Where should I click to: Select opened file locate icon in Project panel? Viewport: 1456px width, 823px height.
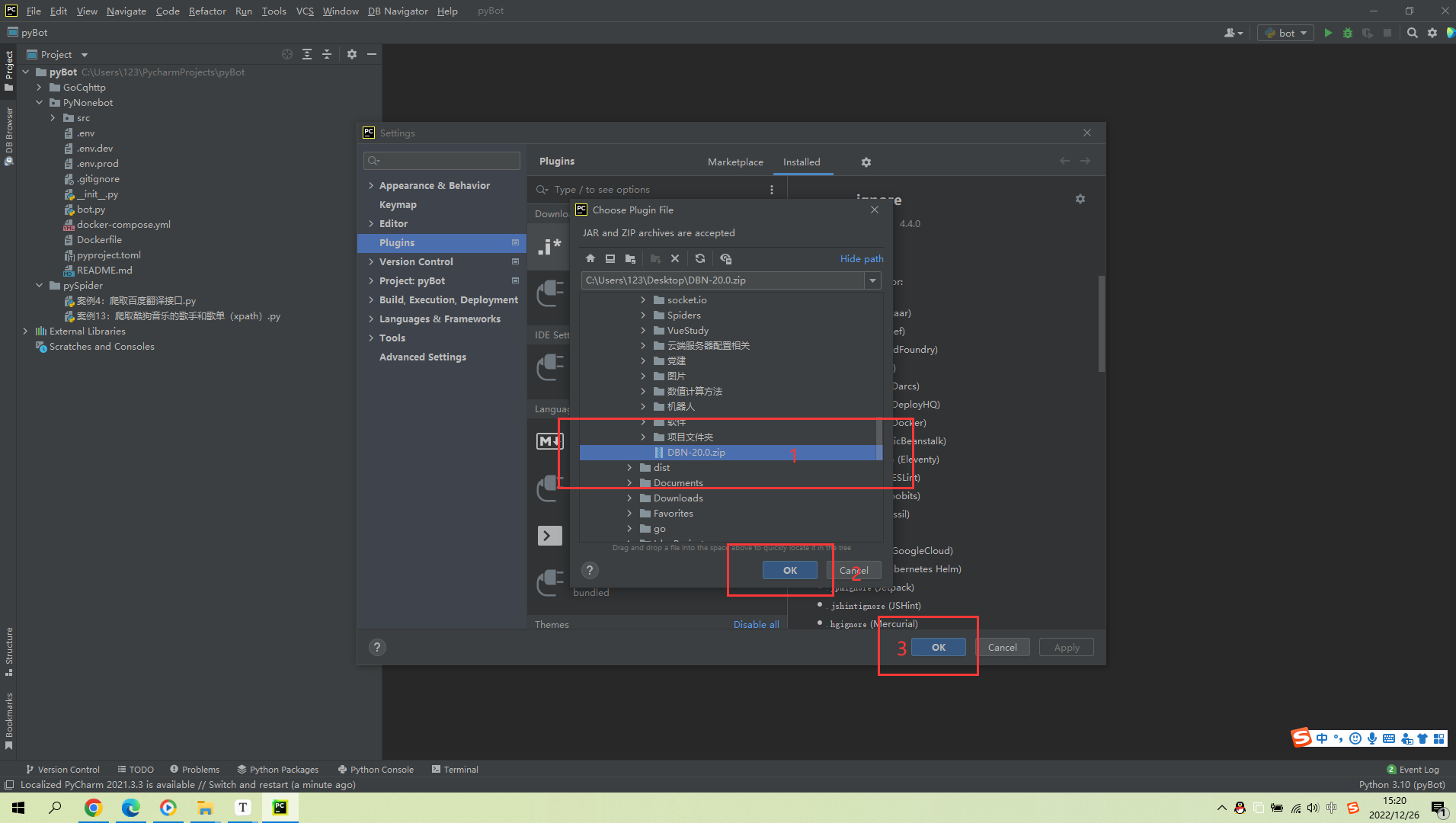(287, 54)
